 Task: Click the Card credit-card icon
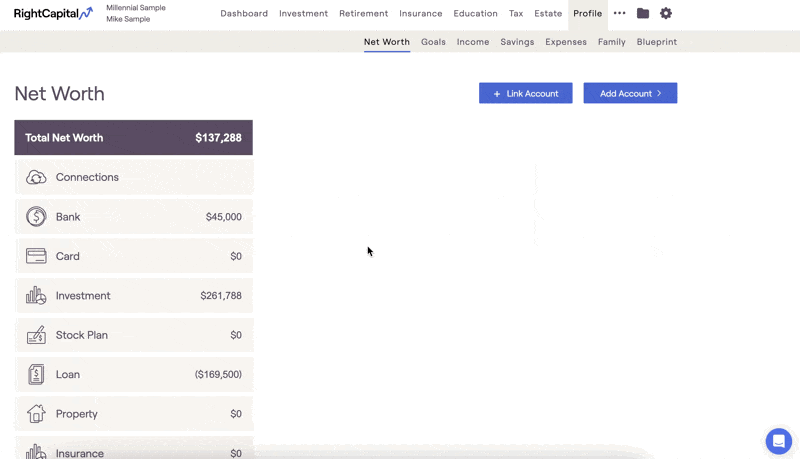[x=36, y=256]
